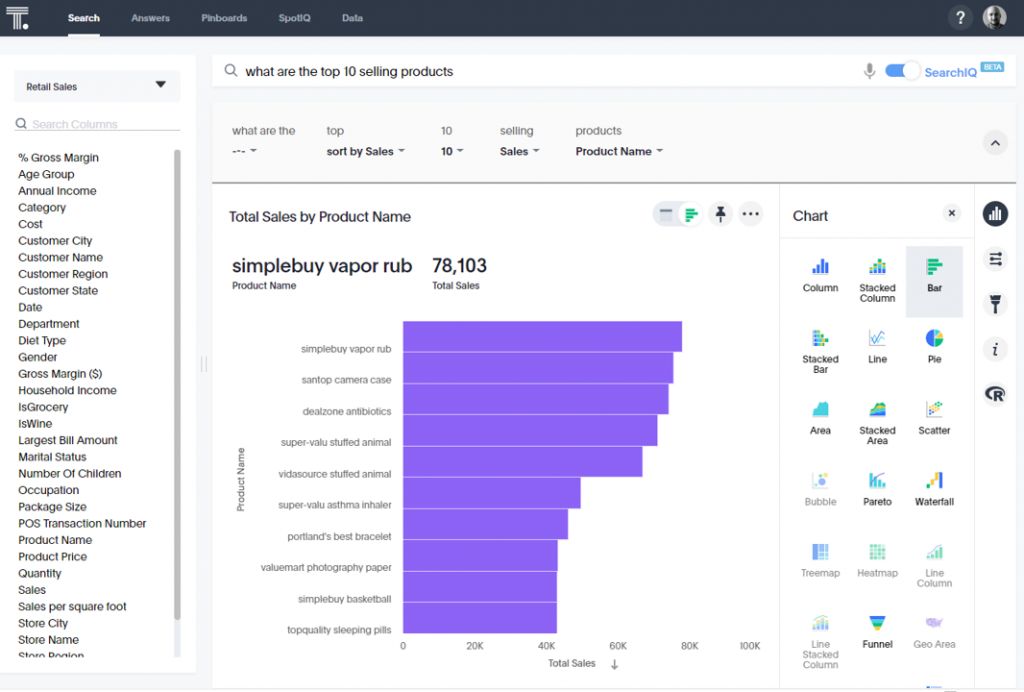
Task: Open the three-dot more options button
Action: (x=751, y=214)
